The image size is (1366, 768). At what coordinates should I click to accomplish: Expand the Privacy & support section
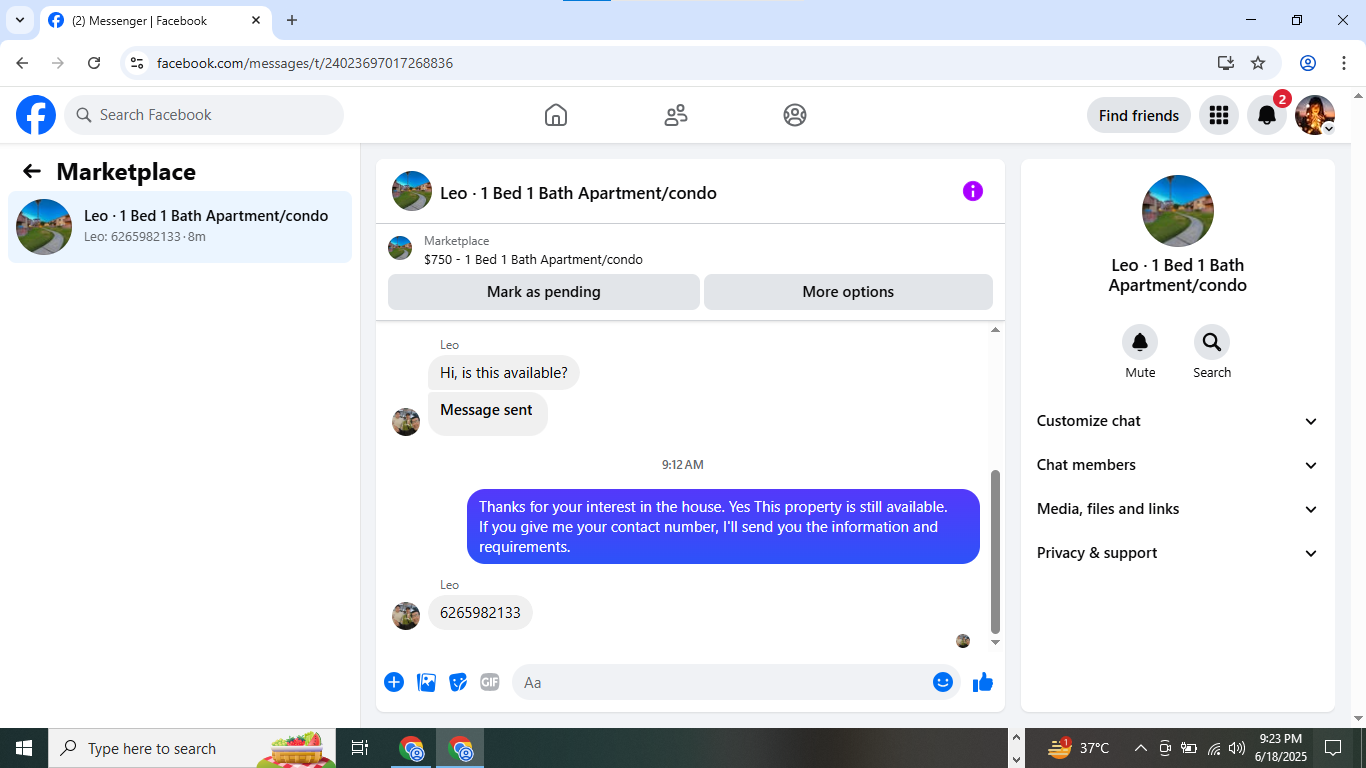1178,553
